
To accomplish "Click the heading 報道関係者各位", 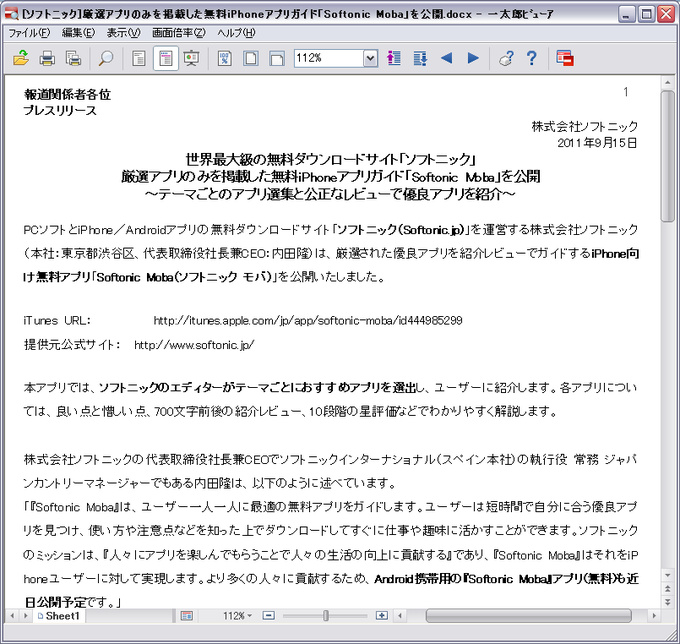I will coord(67,95).
